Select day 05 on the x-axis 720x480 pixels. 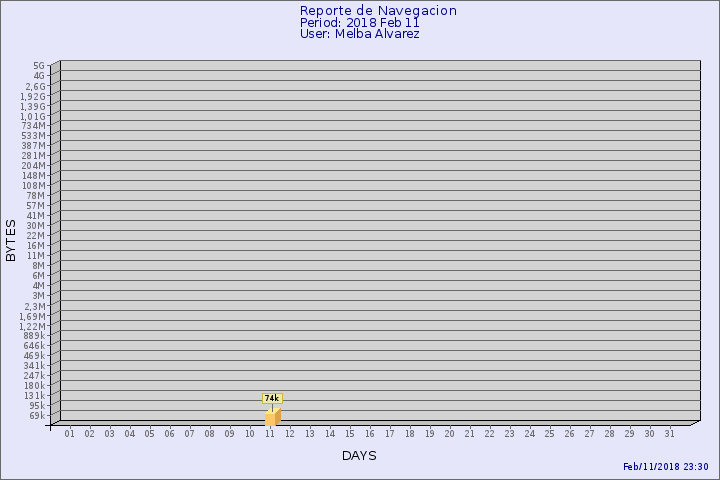tap(150, 433)
